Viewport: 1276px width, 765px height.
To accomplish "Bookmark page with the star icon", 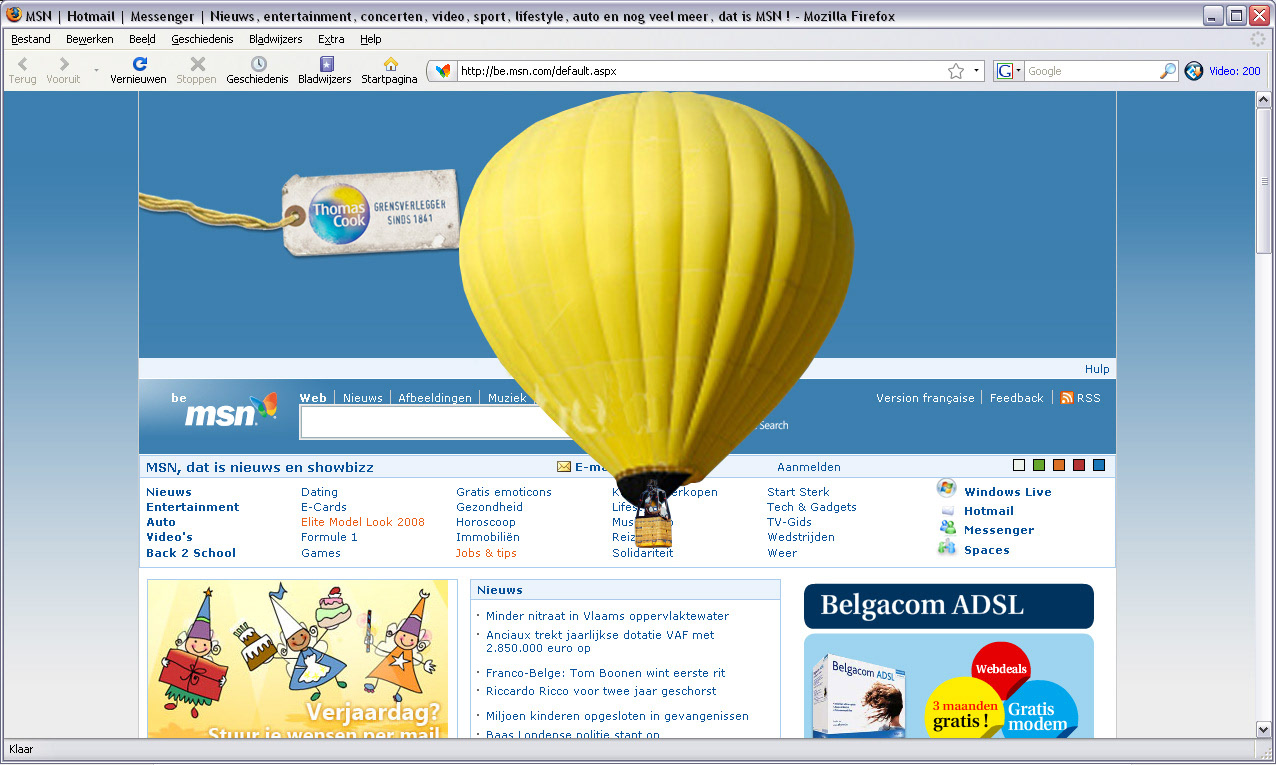I will [956, 71].
